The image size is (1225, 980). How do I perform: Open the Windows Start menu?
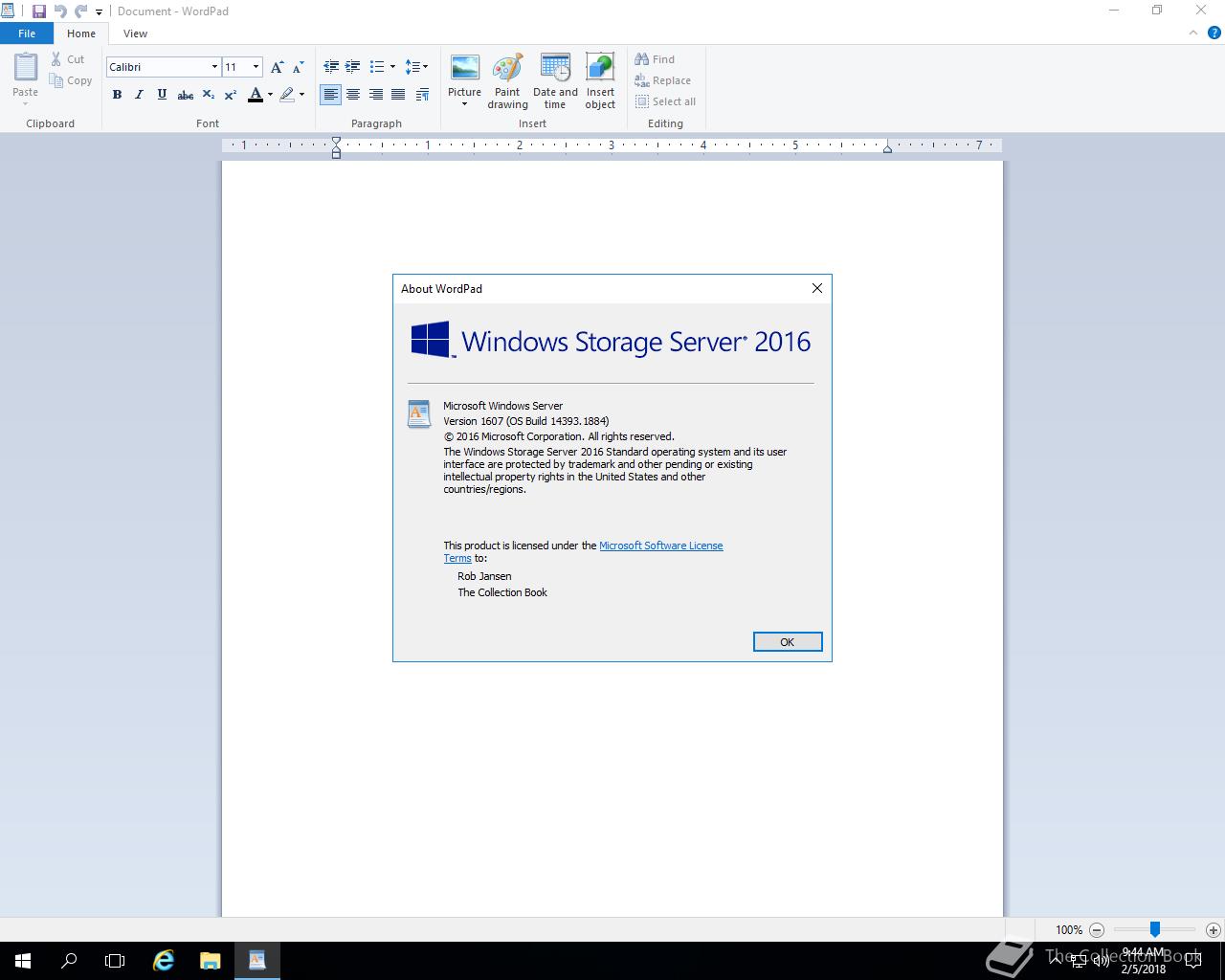(23, 961)
